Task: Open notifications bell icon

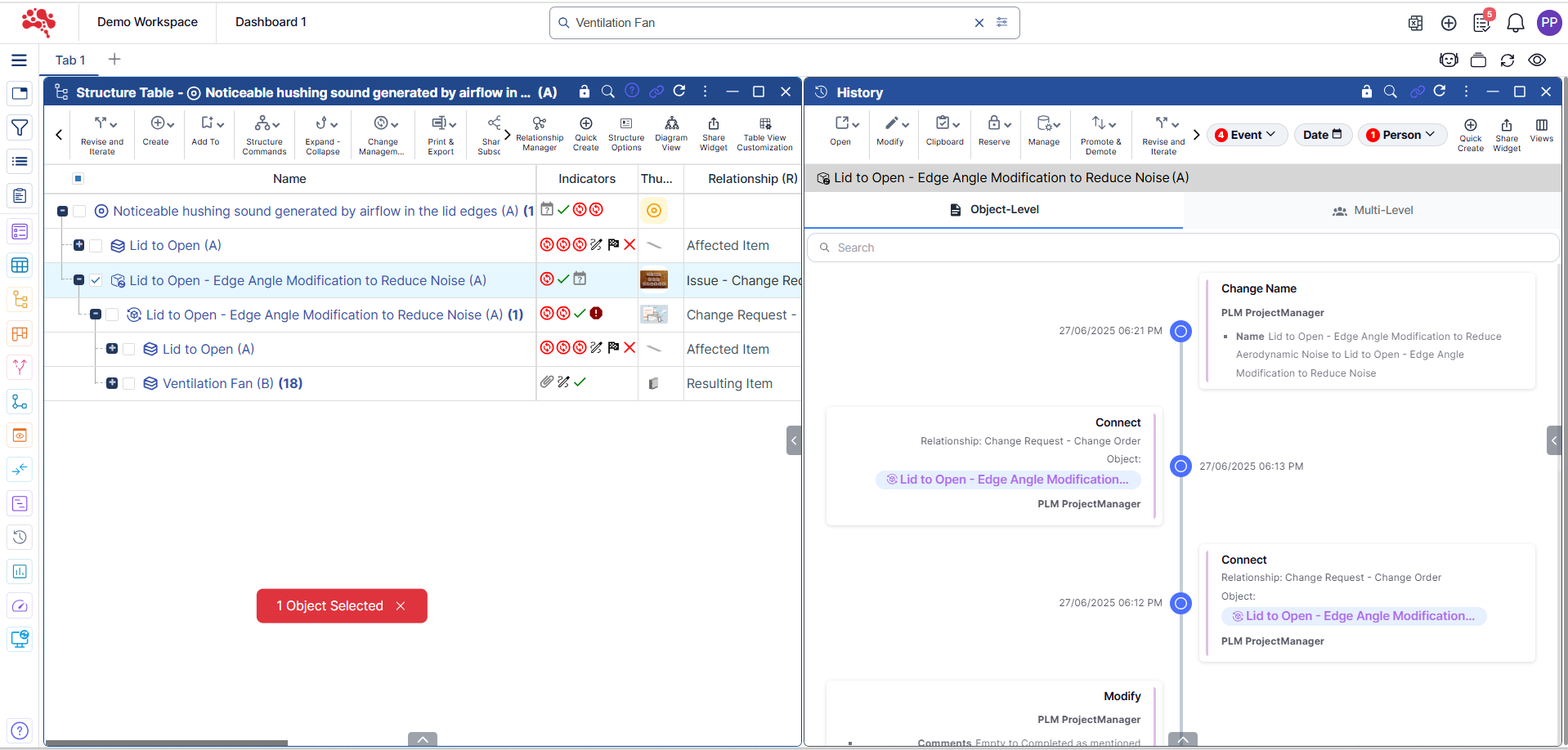Action: tap(1515, 23)
